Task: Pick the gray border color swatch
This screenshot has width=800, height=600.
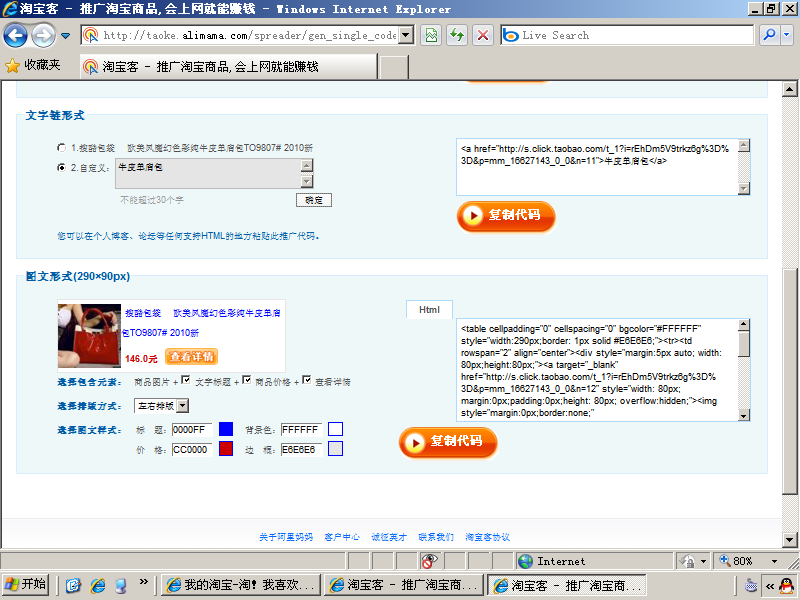Action: coord(335,448)
